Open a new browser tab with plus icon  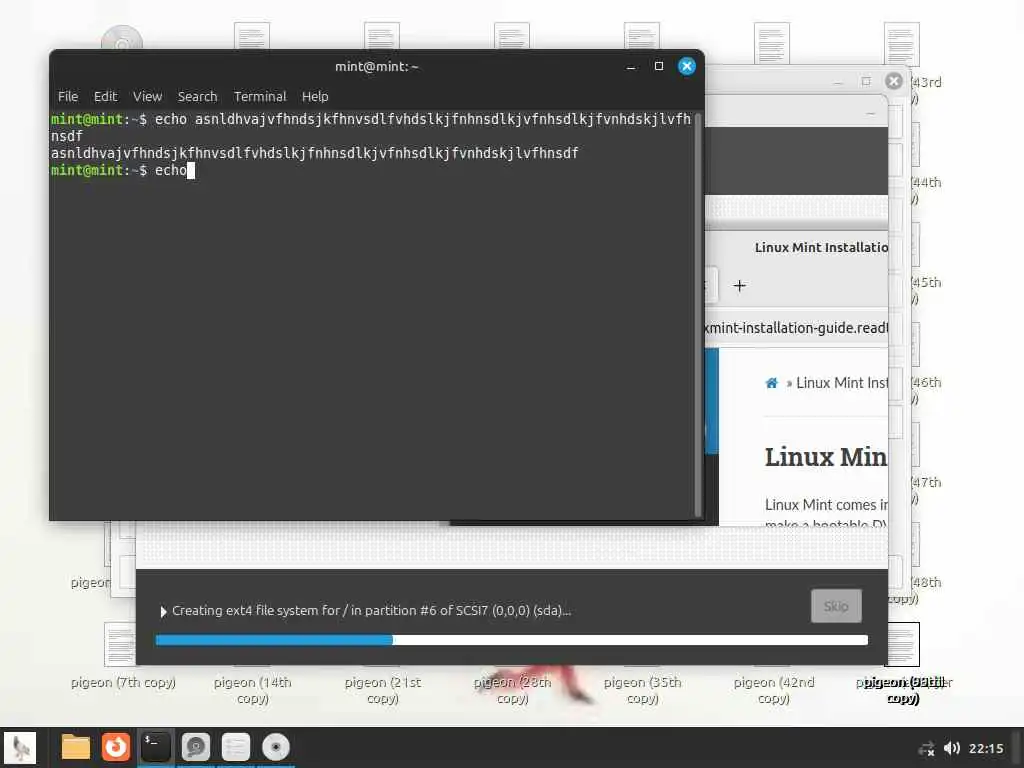[x=739, y=285]
